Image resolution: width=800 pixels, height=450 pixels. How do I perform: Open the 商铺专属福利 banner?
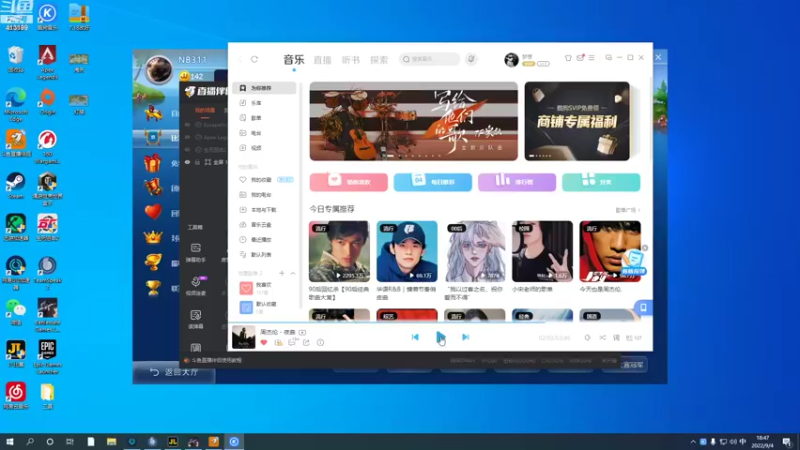577,121
